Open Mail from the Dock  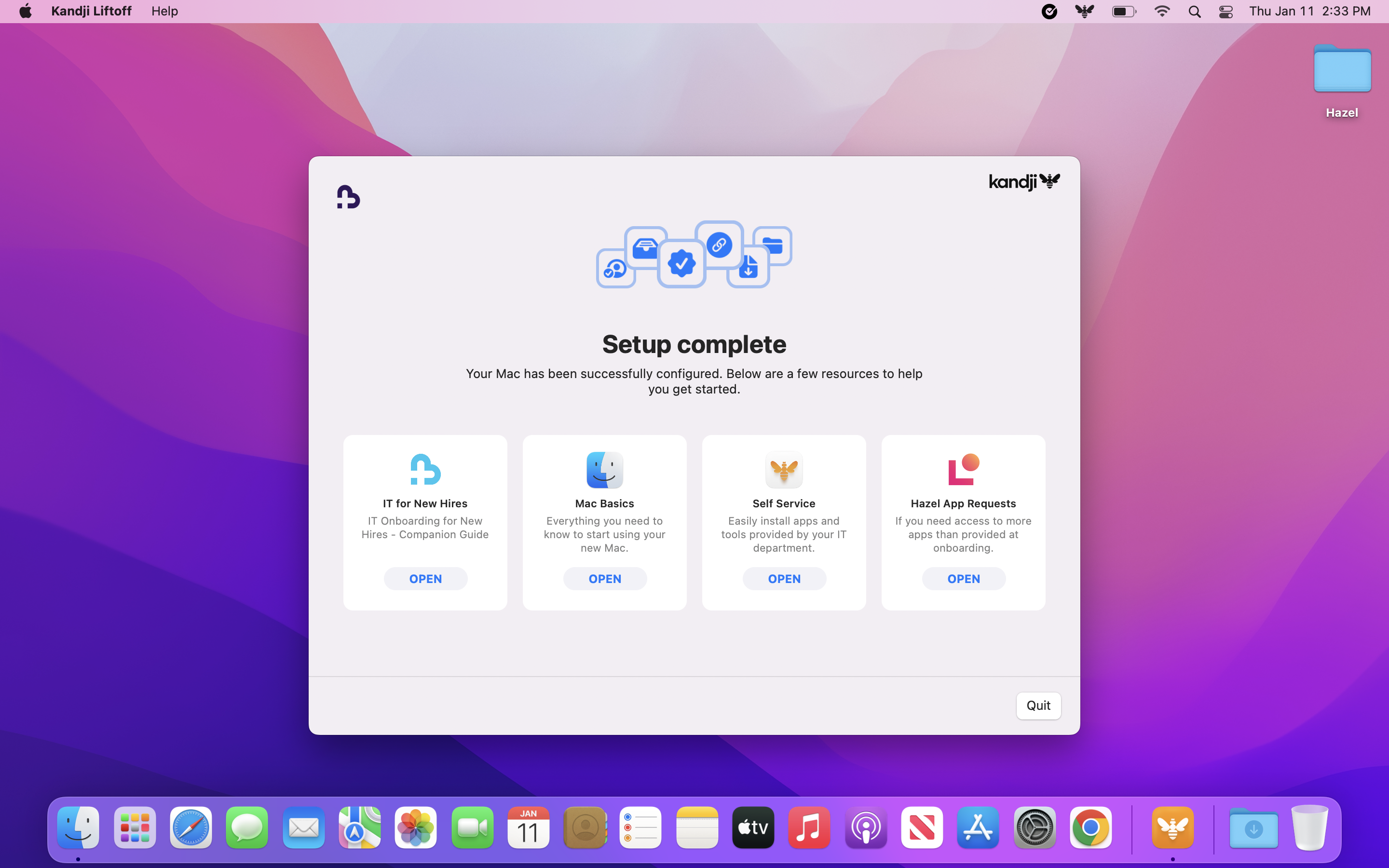pos(304,828)
